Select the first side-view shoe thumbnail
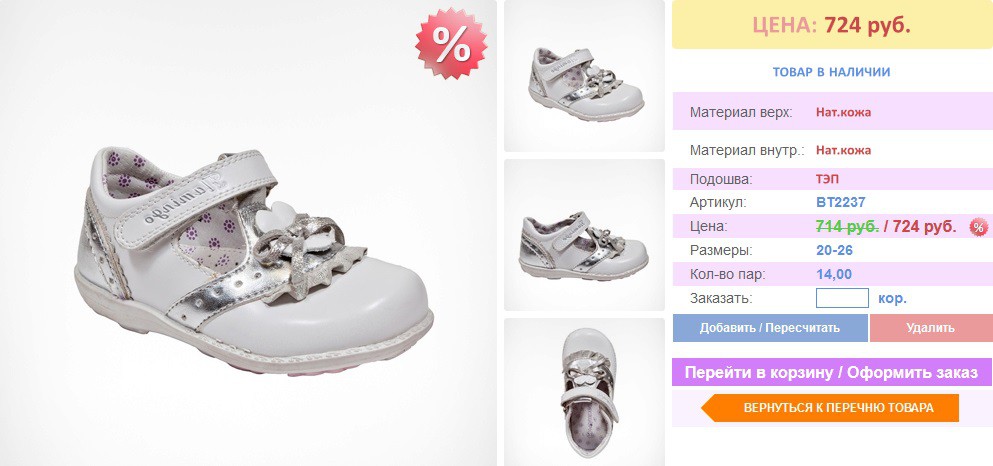The width and height of the screenshot is (993, 466). pos(584,76)
